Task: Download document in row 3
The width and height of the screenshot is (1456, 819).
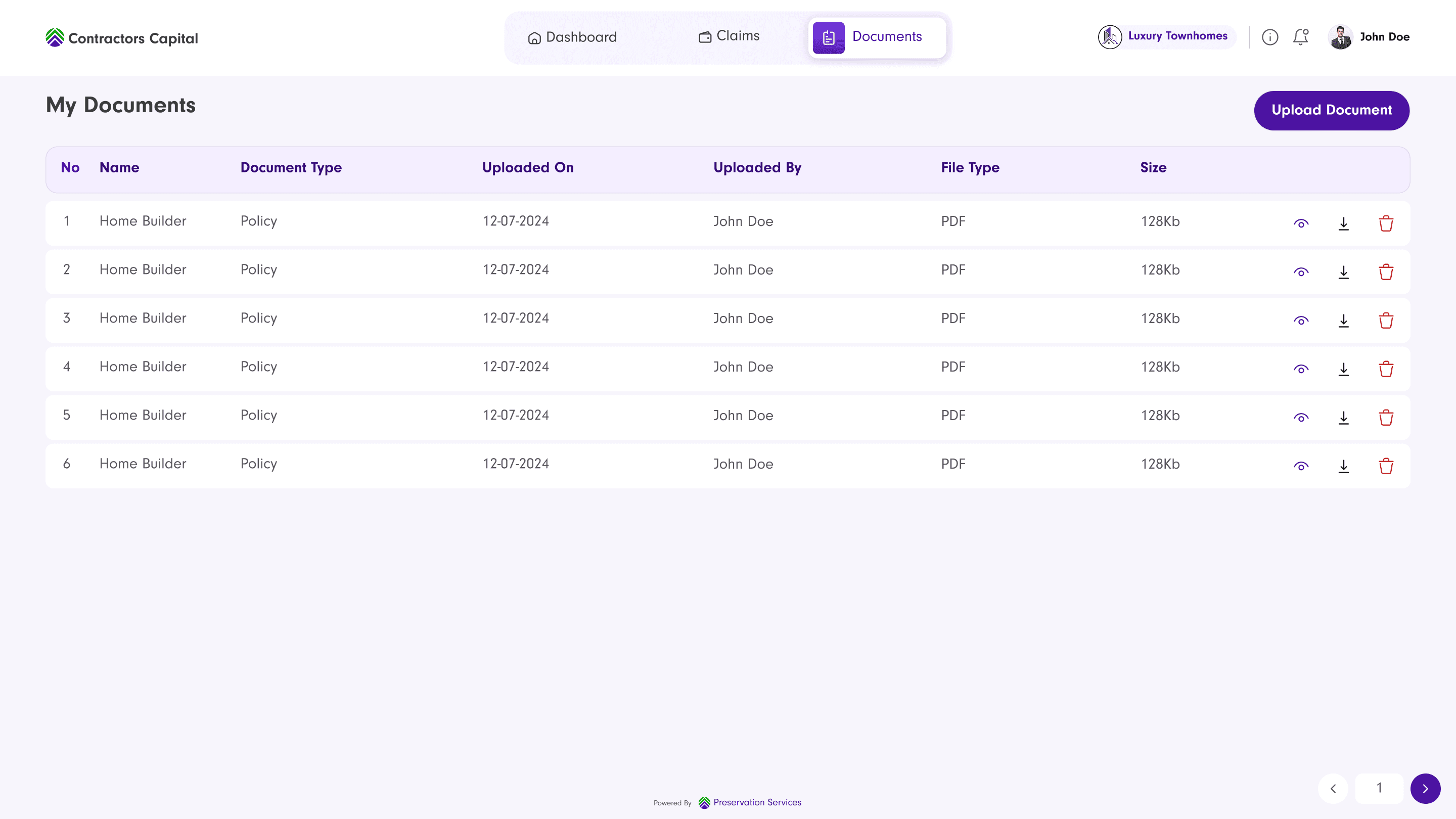Action: pos(1344,321)
